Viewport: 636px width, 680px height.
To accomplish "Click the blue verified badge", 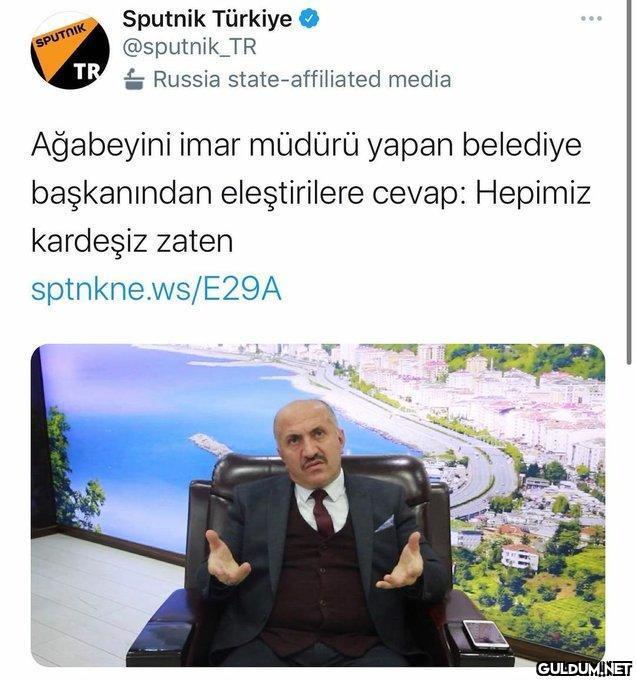I will point(310,19).
